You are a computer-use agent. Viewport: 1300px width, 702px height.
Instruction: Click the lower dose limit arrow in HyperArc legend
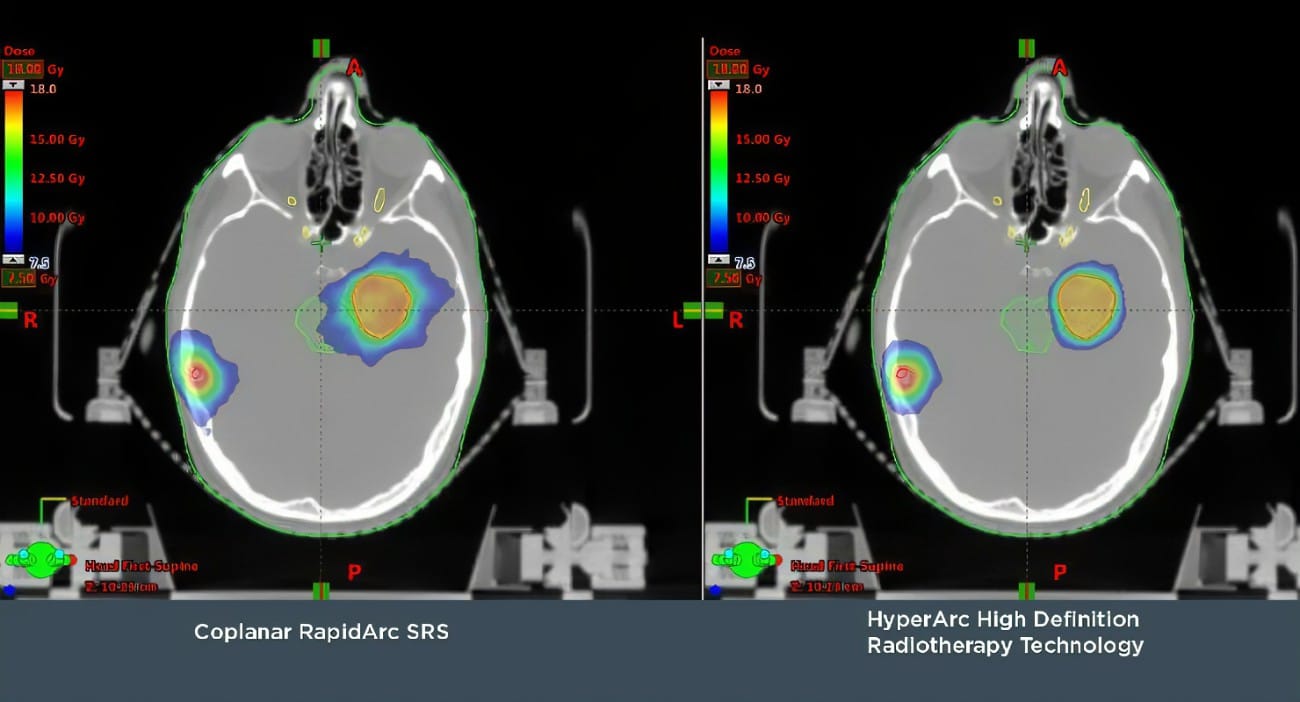point(718,259)
